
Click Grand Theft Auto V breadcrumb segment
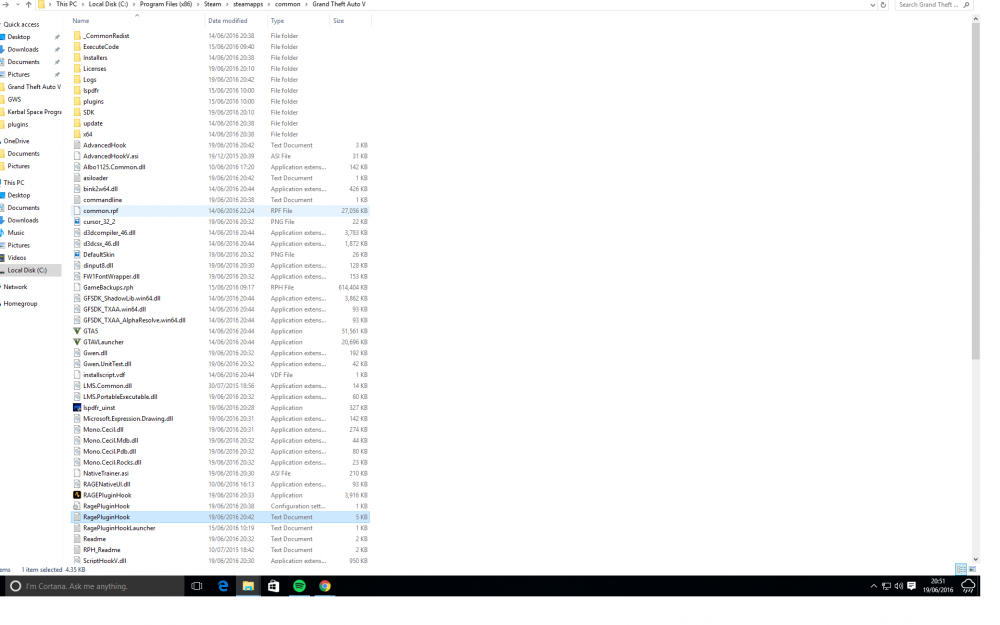[x=339, y=4]
